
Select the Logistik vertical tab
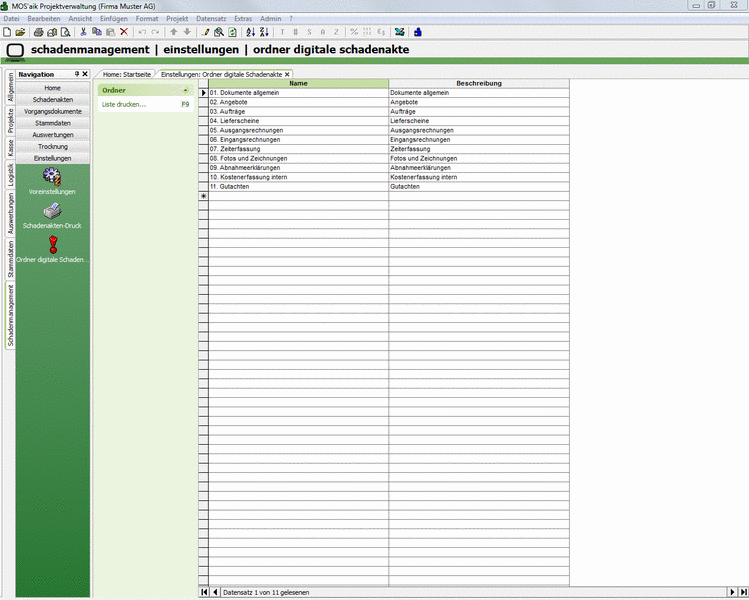(x=10, y=175)
